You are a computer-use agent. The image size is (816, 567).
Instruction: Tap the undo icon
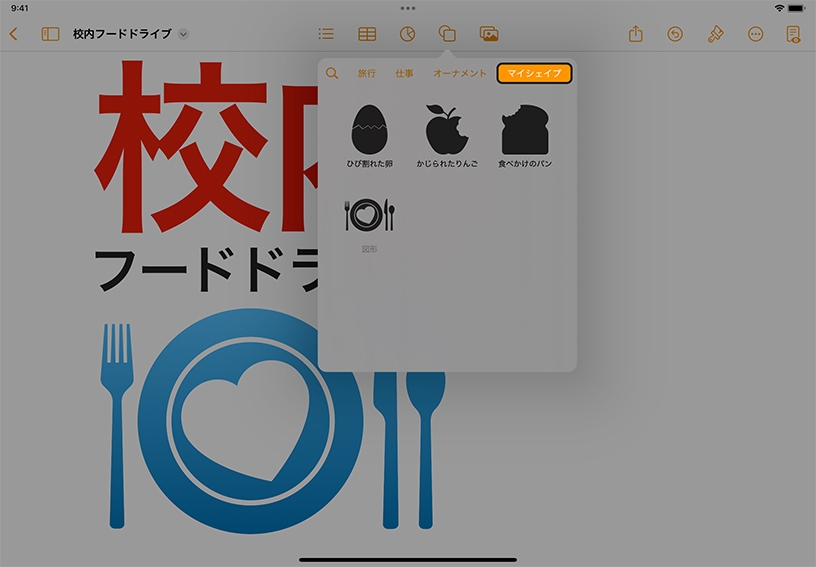(x=675, y=34)
